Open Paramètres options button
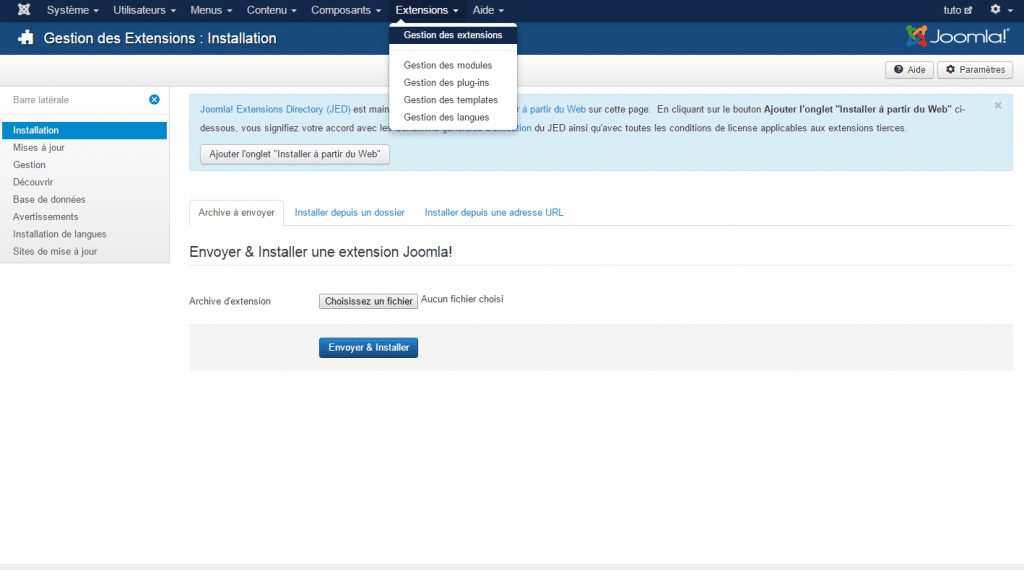This screenshot has width=1024, height=570. [975, 70]
